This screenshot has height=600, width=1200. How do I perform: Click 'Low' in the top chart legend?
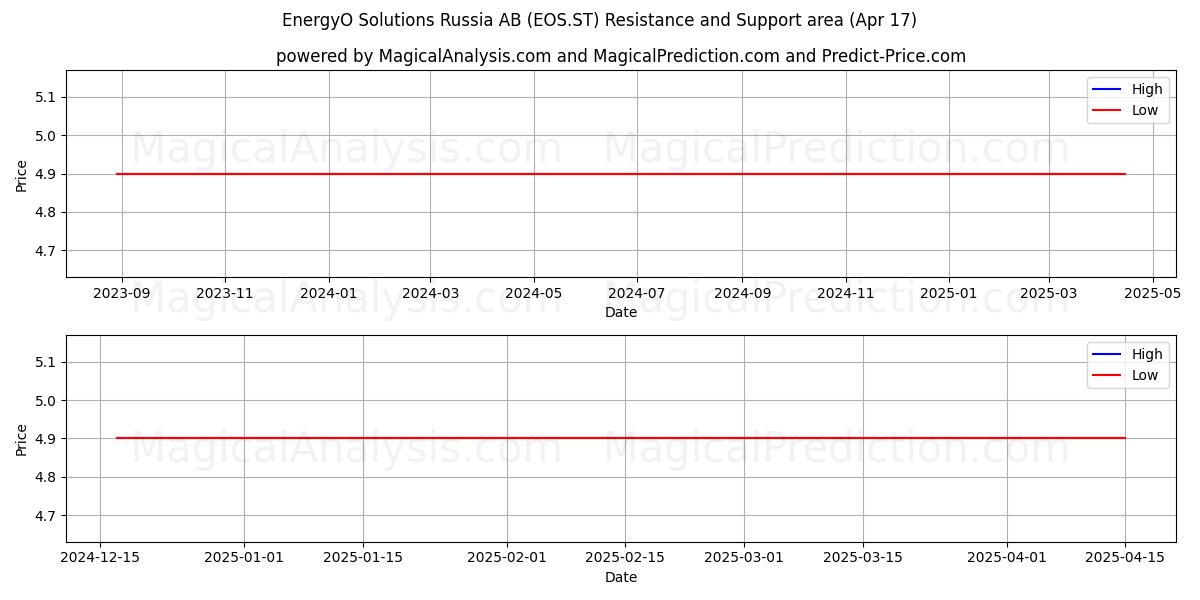tap(1145, 110)
